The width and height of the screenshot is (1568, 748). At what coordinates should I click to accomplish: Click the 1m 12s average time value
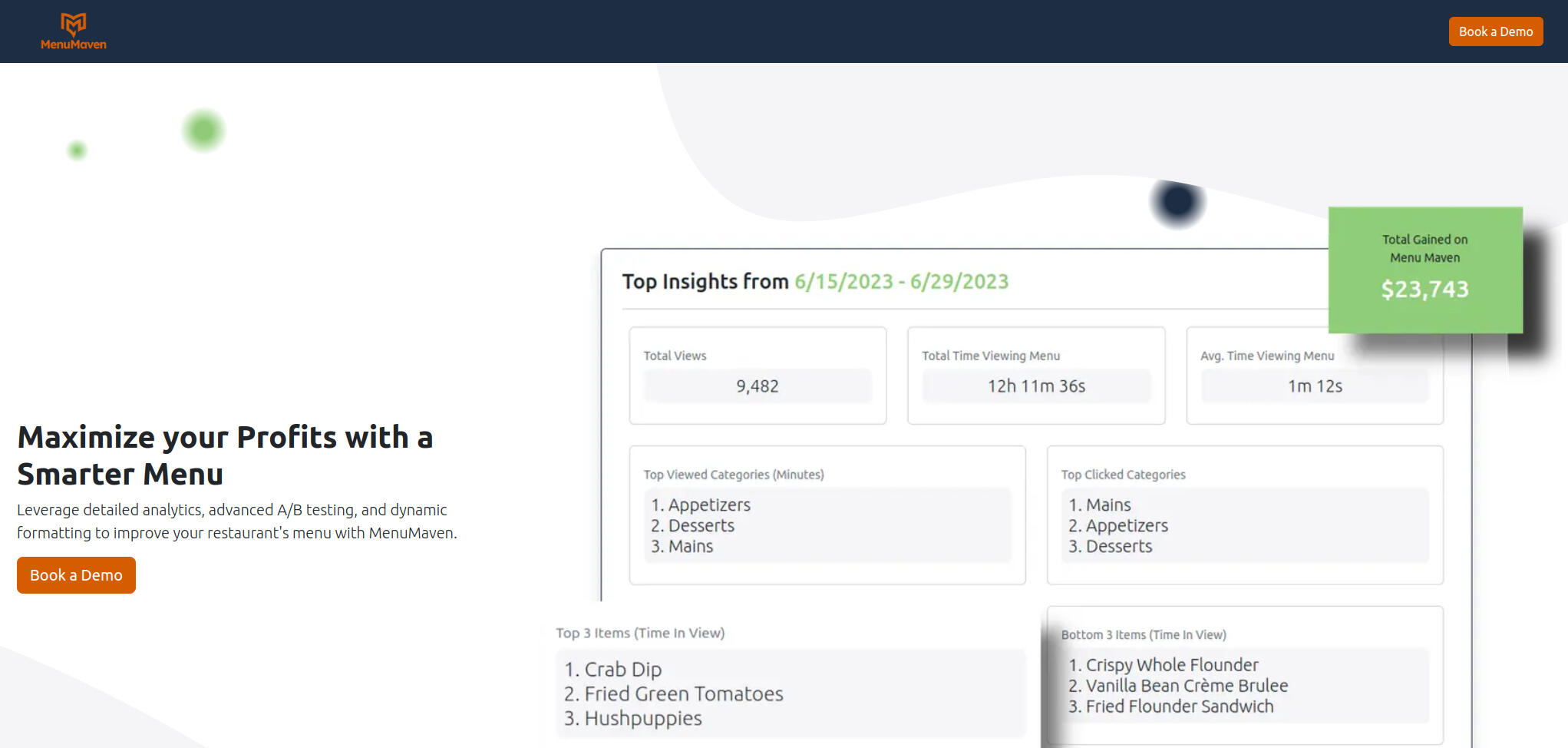[1314, 386]
